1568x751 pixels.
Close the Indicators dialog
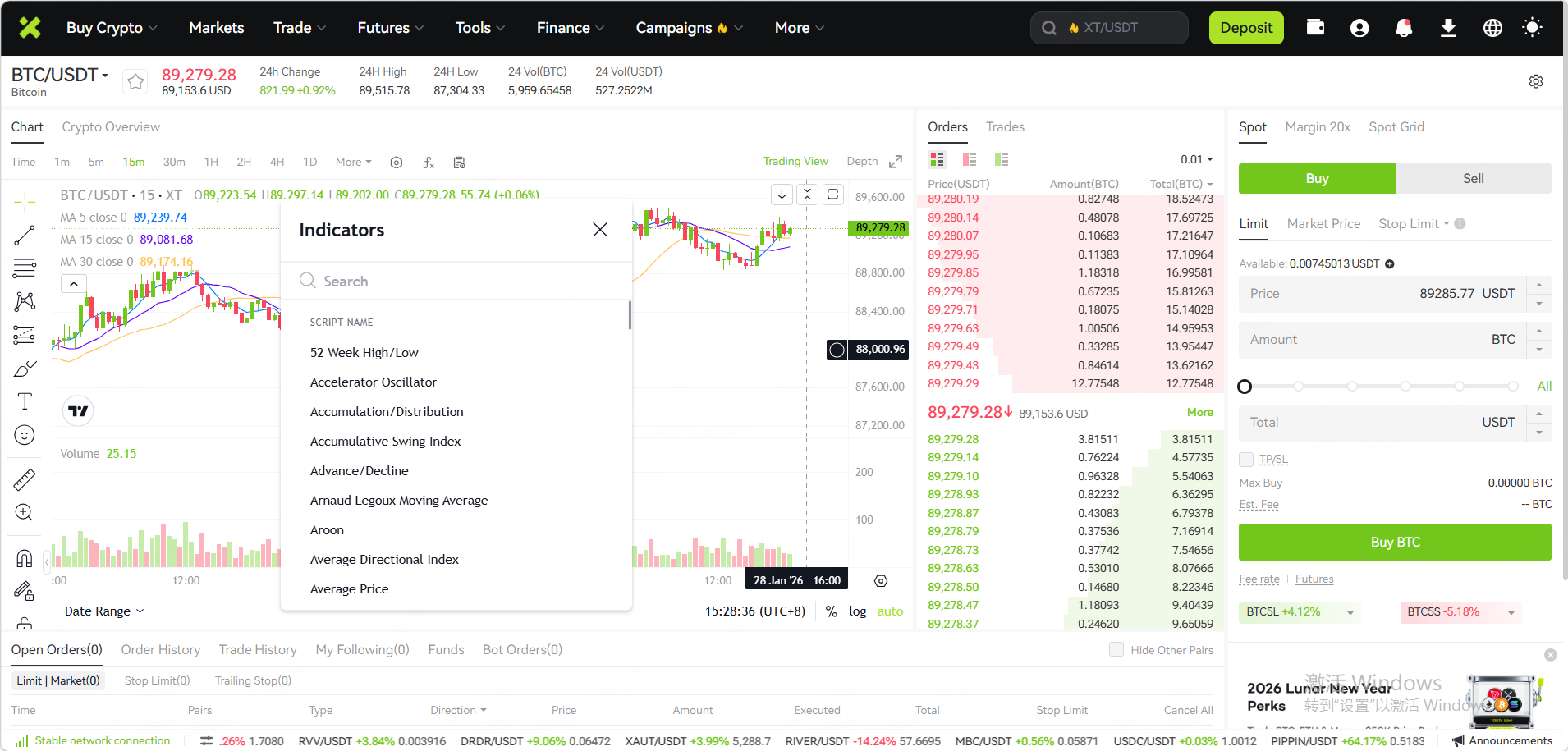tap(600, 230)
